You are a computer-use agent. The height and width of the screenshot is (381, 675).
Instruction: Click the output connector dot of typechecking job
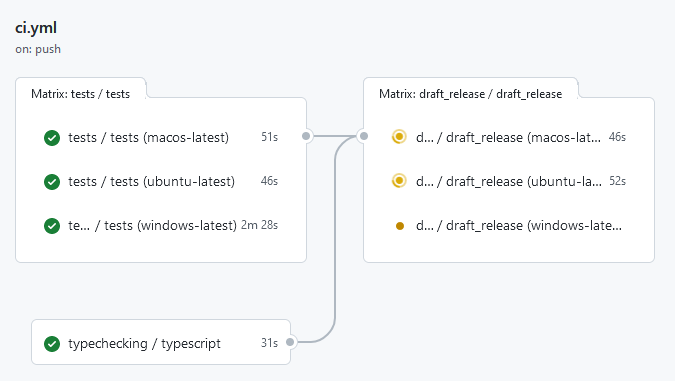click(290, 342)
